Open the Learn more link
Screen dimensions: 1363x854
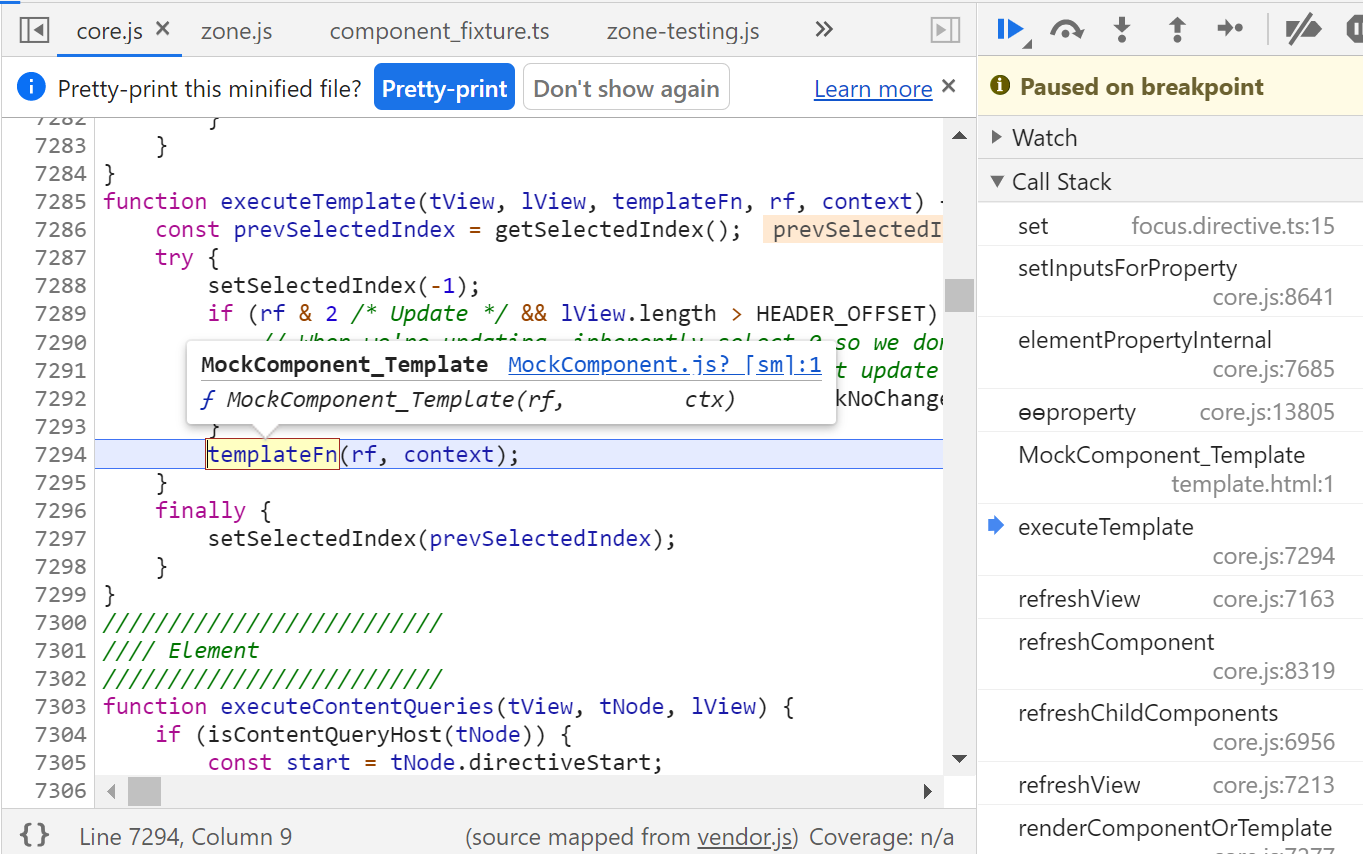[x=873, y=89]
